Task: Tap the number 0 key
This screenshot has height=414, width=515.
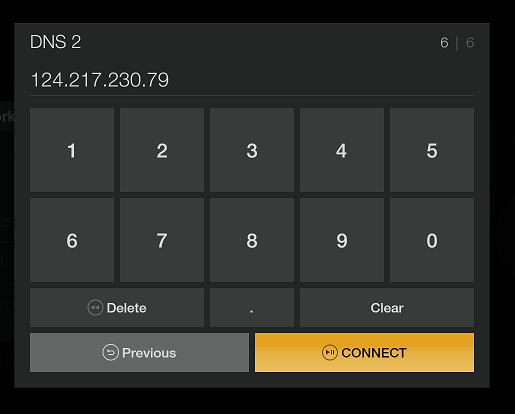Action: 432,240
